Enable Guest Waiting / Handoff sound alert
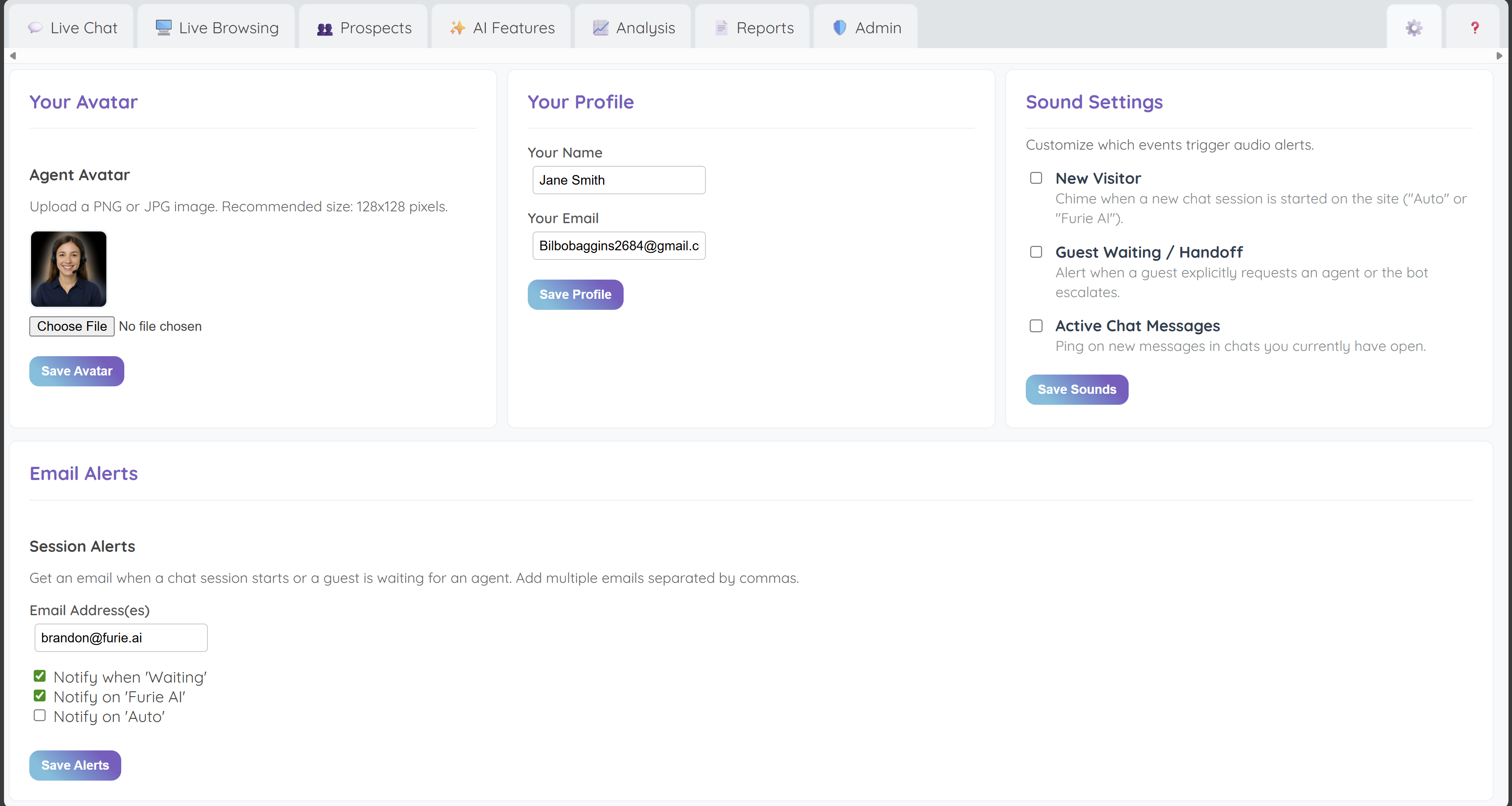 [1036, 252]
